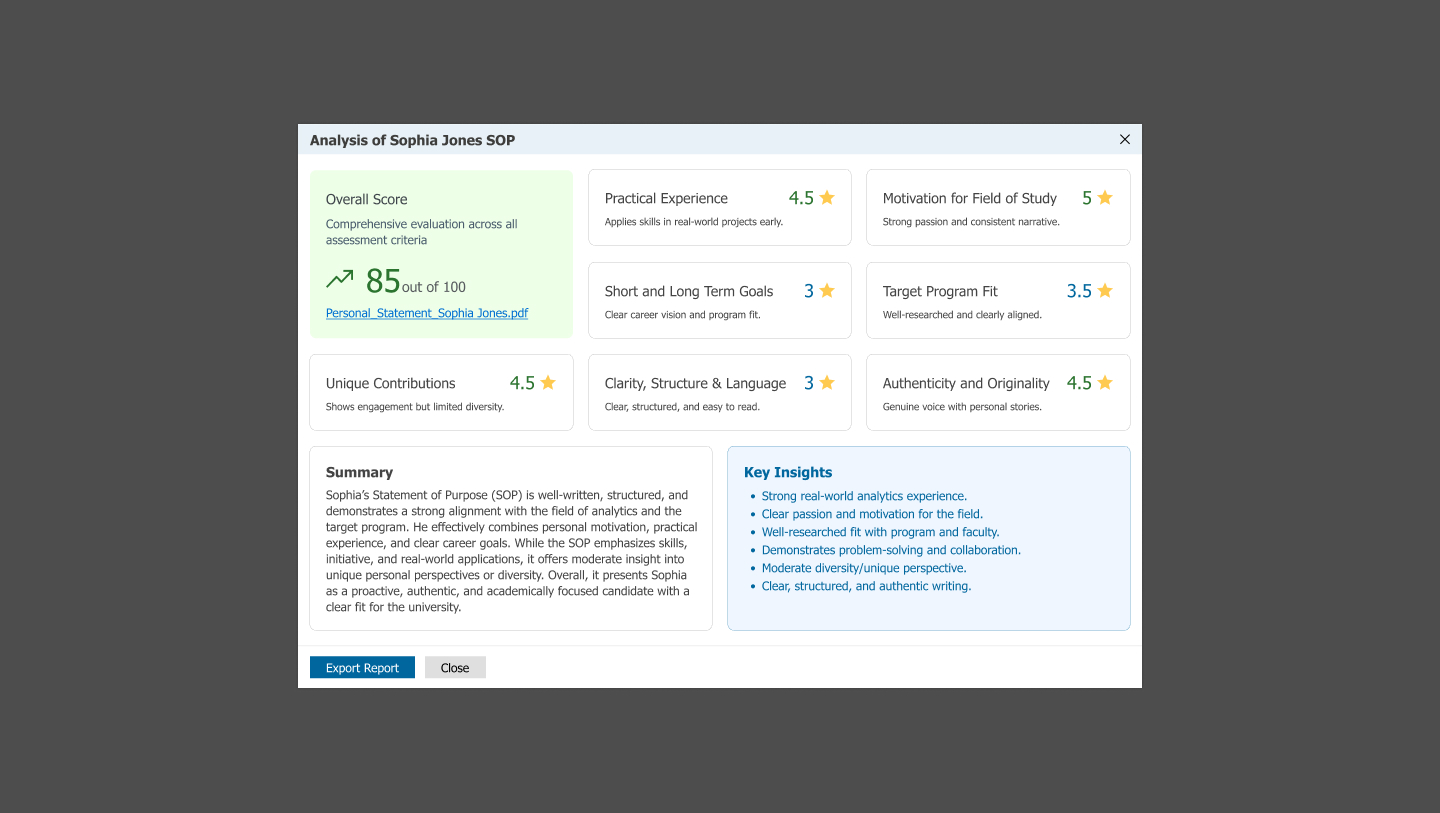Click the Summary heading
This screenshot has height=813, width=1440.
click(359, 472)
